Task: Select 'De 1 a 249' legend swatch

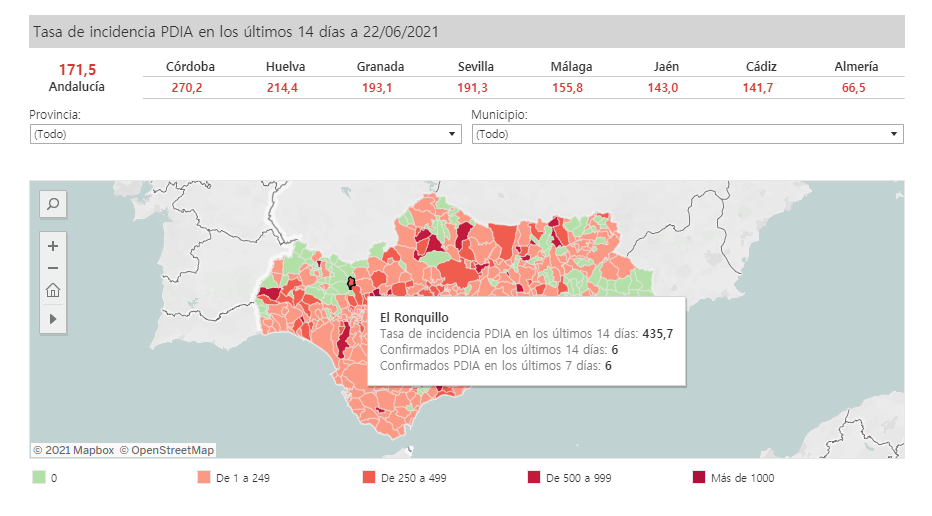Action: coord(204,478)
